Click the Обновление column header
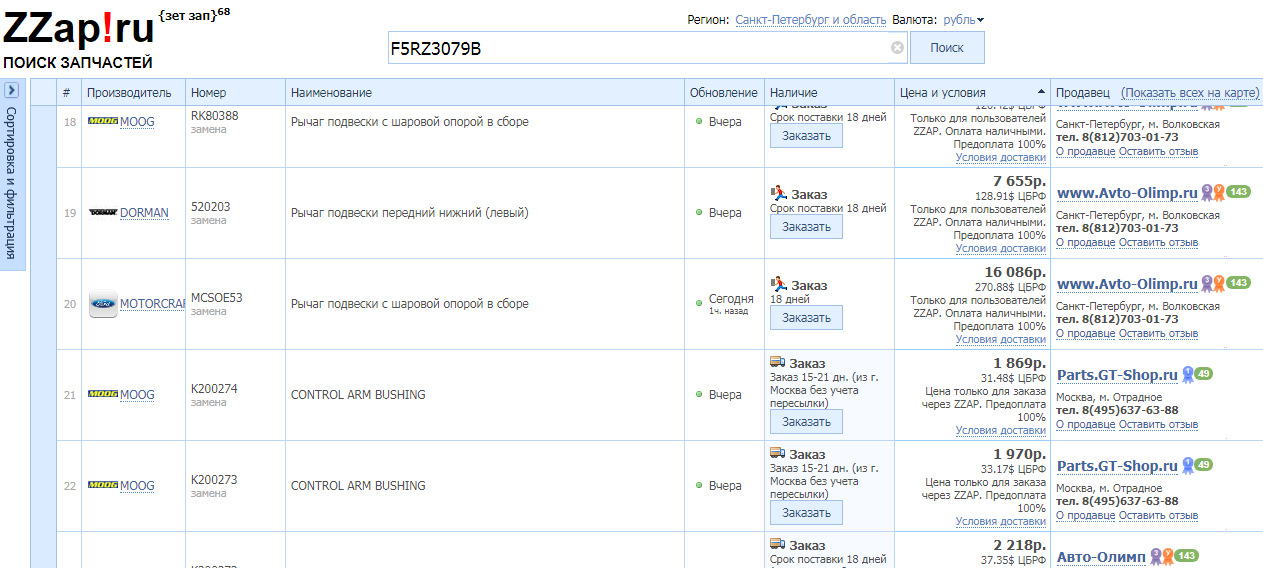 click(x=723, y=92)
